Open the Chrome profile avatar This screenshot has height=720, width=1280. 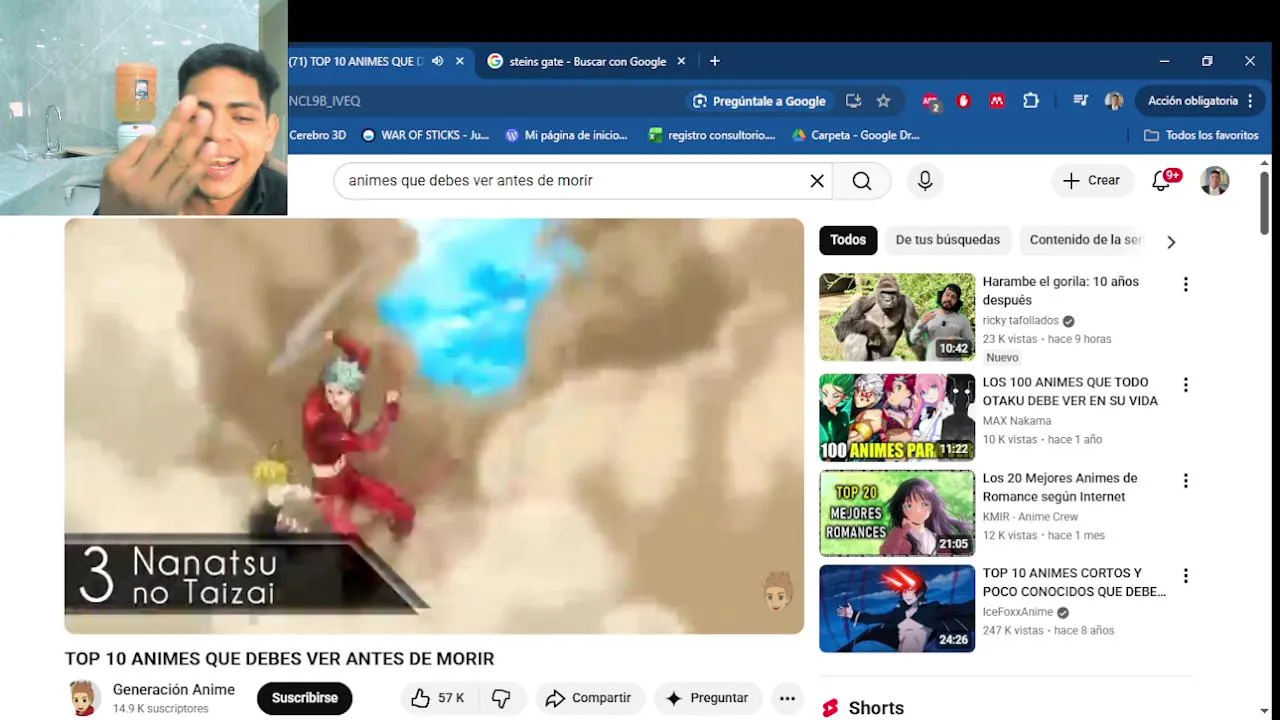(1114, 101)
